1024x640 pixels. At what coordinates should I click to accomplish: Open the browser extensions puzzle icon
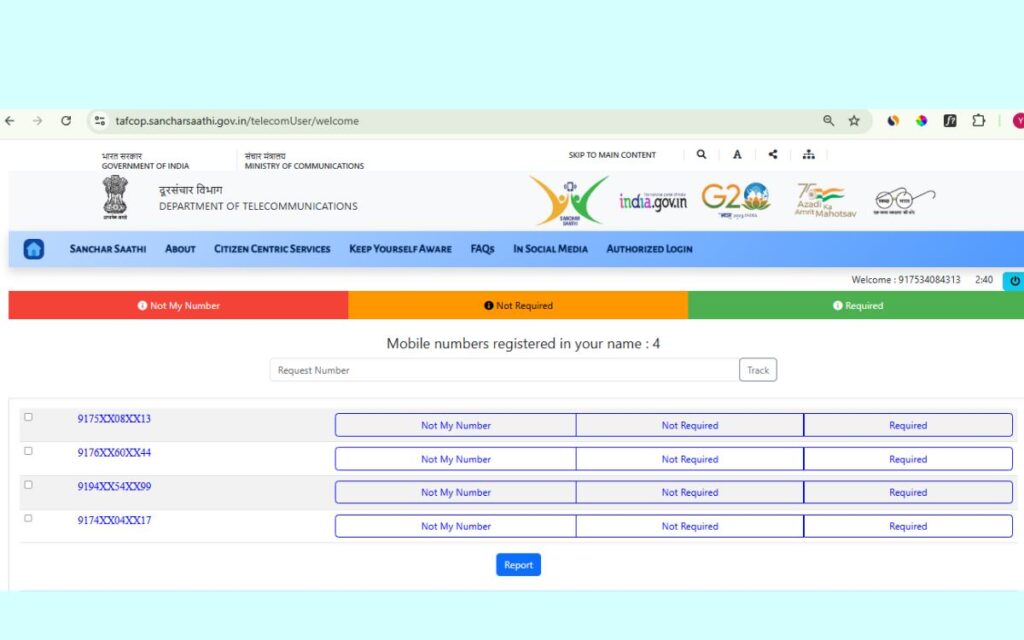pyautogui.click(x=979, y=121)
